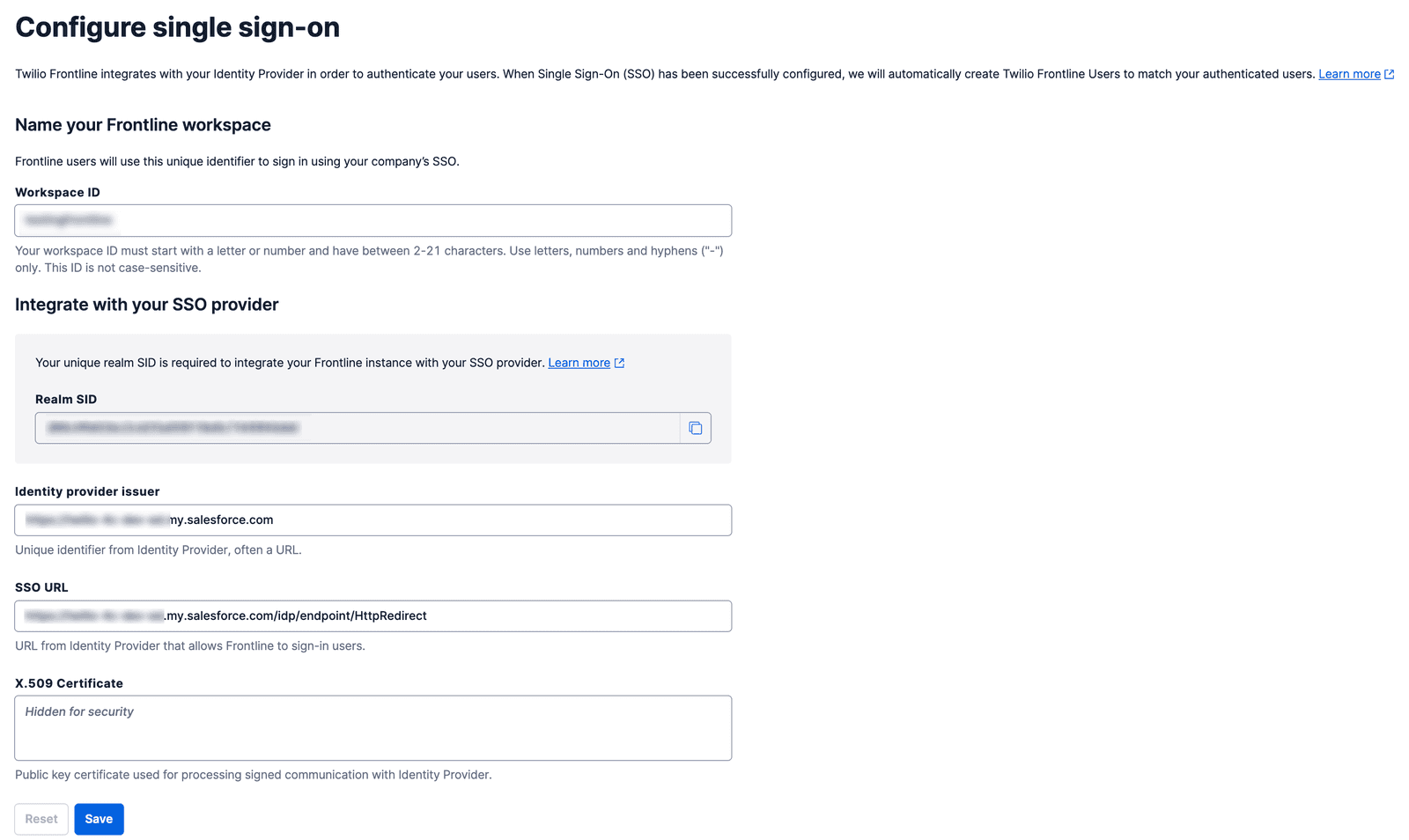Copy the Realm SID using the copy icon
Screen dimensions: 1409x840
coord(695,428)
